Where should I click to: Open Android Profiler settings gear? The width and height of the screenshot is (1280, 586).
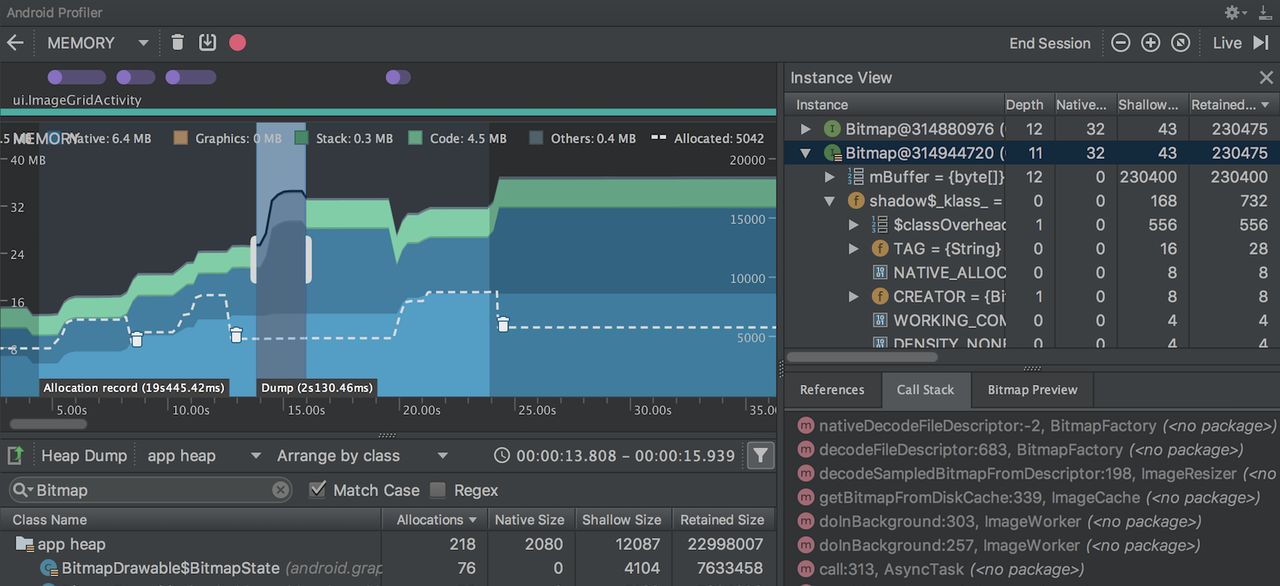click(x=1230, y=12)
